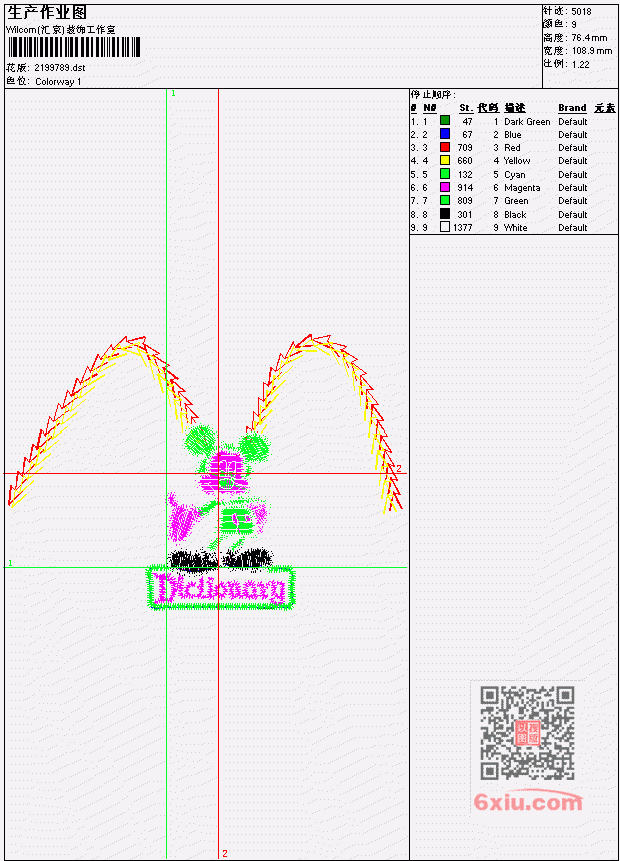
Task: Click the width value 108.9 mm
Action: pyautogui.click(x=592, y=51)
